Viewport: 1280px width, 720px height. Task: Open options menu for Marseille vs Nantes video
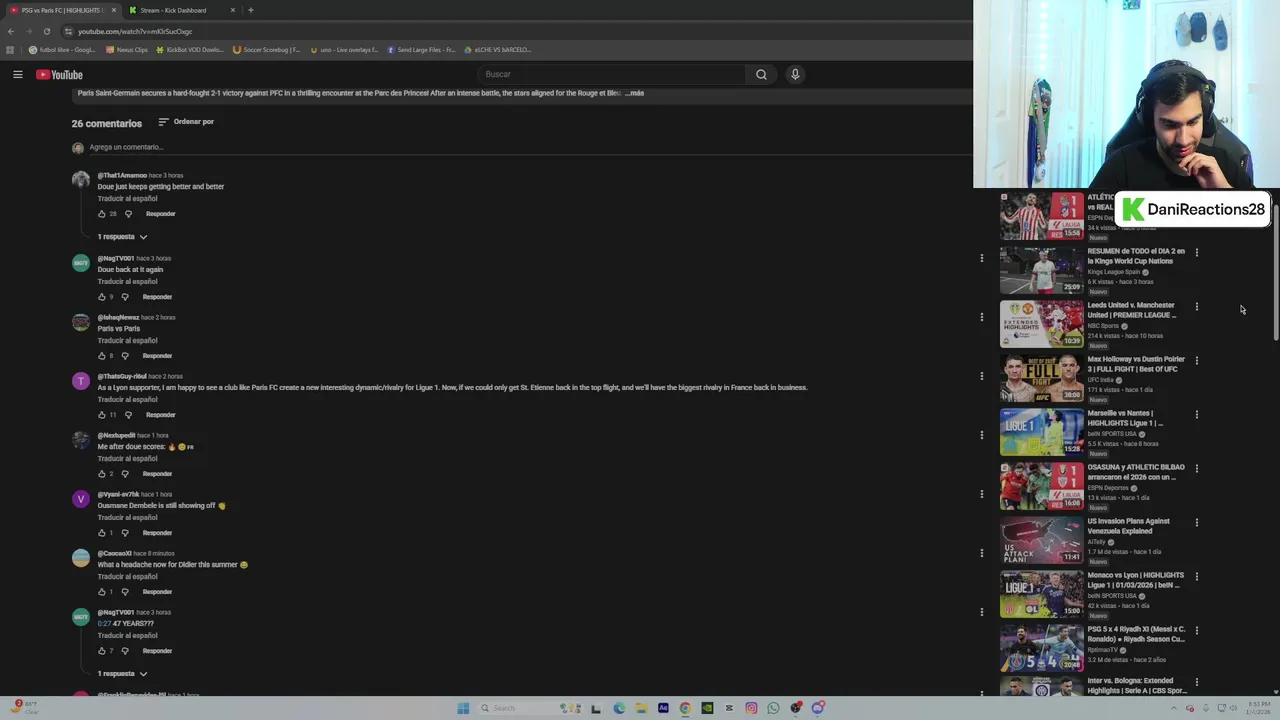coord(1196,415)
